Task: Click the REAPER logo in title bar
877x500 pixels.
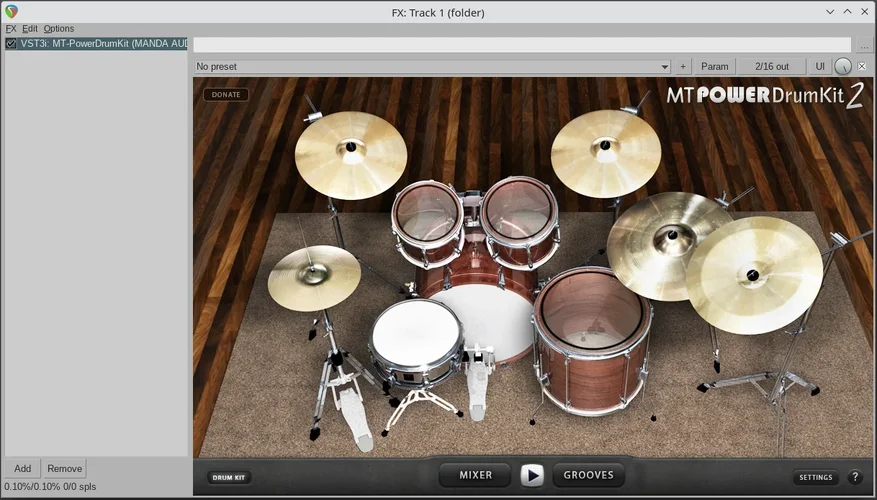Action: pos(11,11)
